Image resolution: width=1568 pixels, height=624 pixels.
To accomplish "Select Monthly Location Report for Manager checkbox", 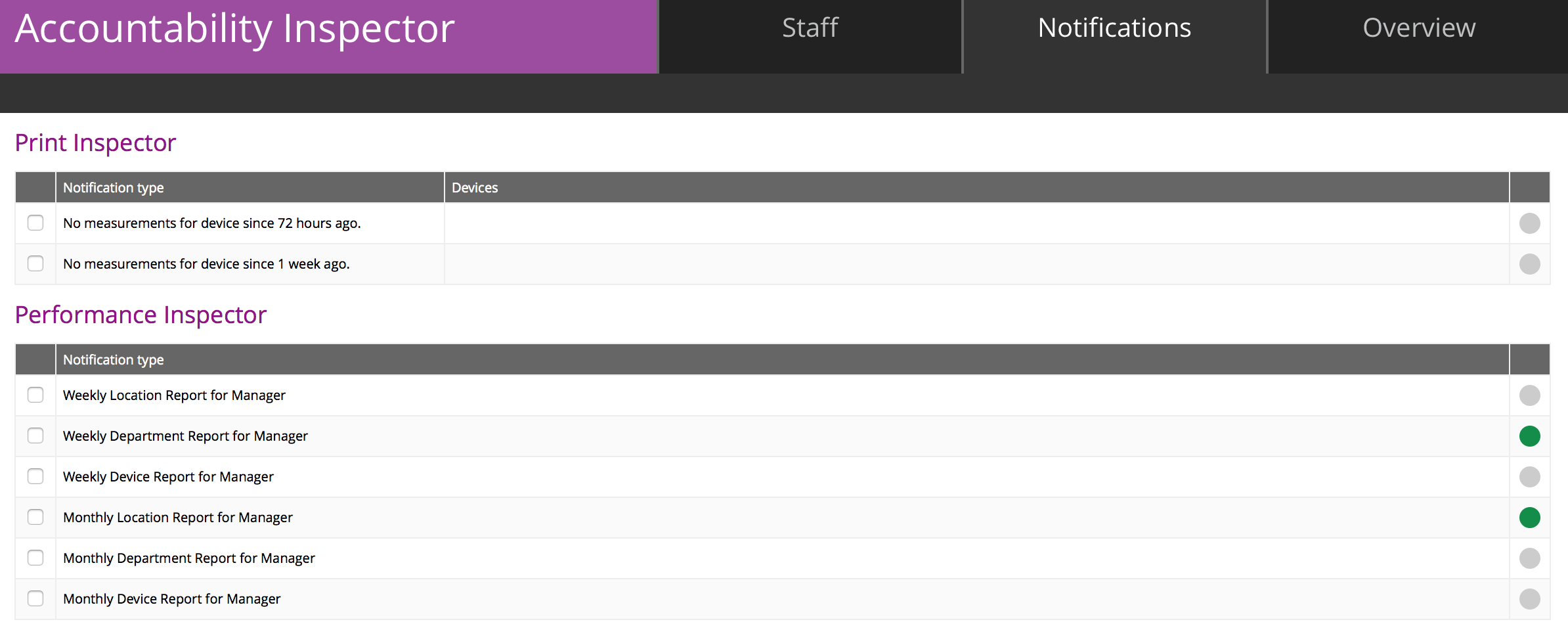I will (x=35, y=517).
